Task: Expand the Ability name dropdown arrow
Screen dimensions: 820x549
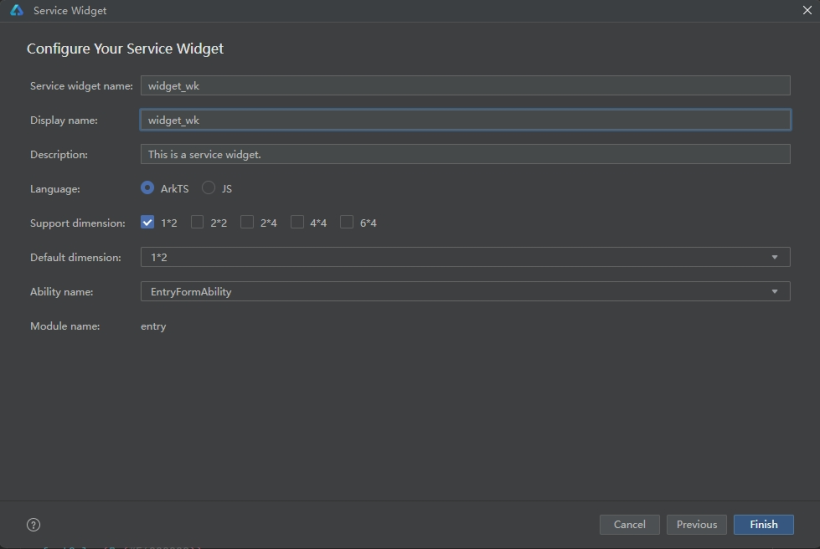Action: tap(775, 292)
